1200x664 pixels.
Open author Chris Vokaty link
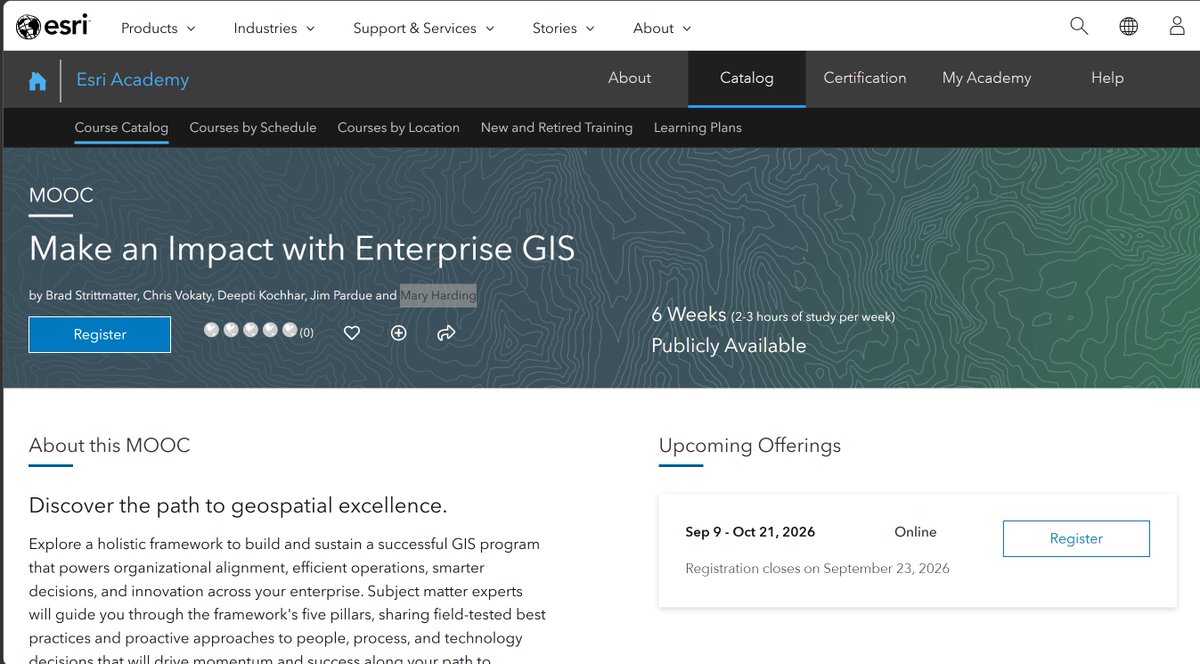click(176, 295)
